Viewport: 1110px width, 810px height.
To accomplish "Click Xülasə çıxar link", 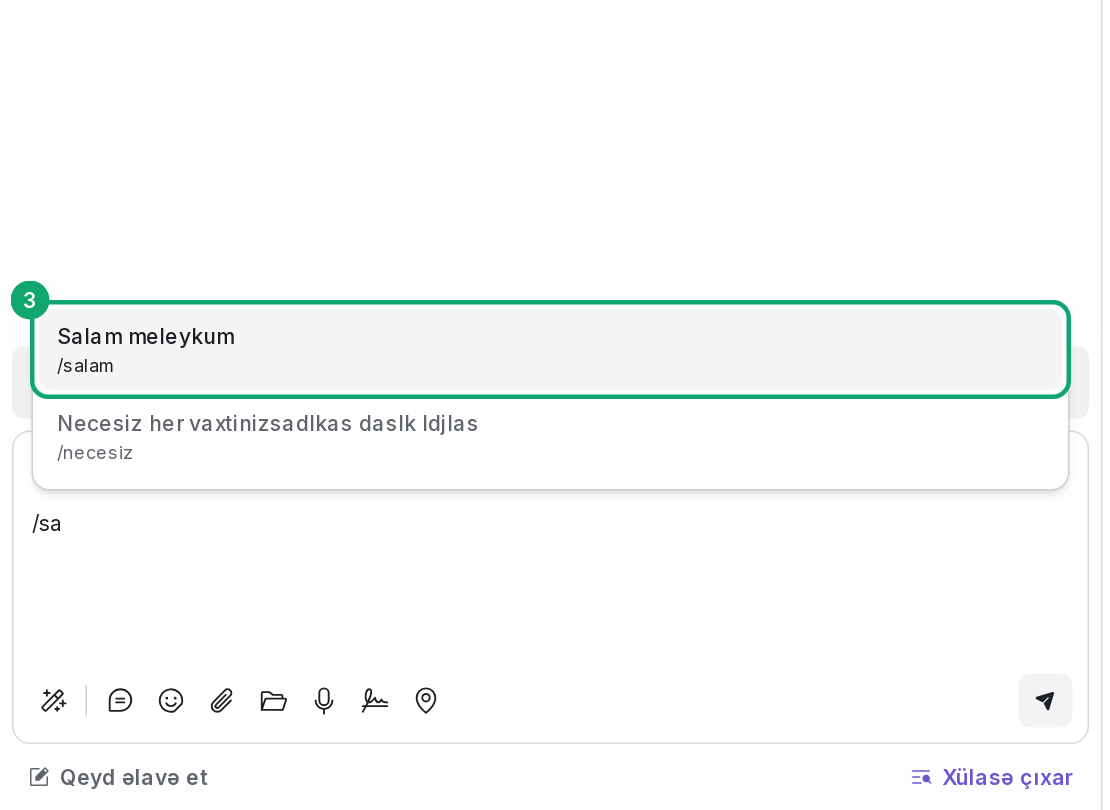I will (x=1007, y=777).
